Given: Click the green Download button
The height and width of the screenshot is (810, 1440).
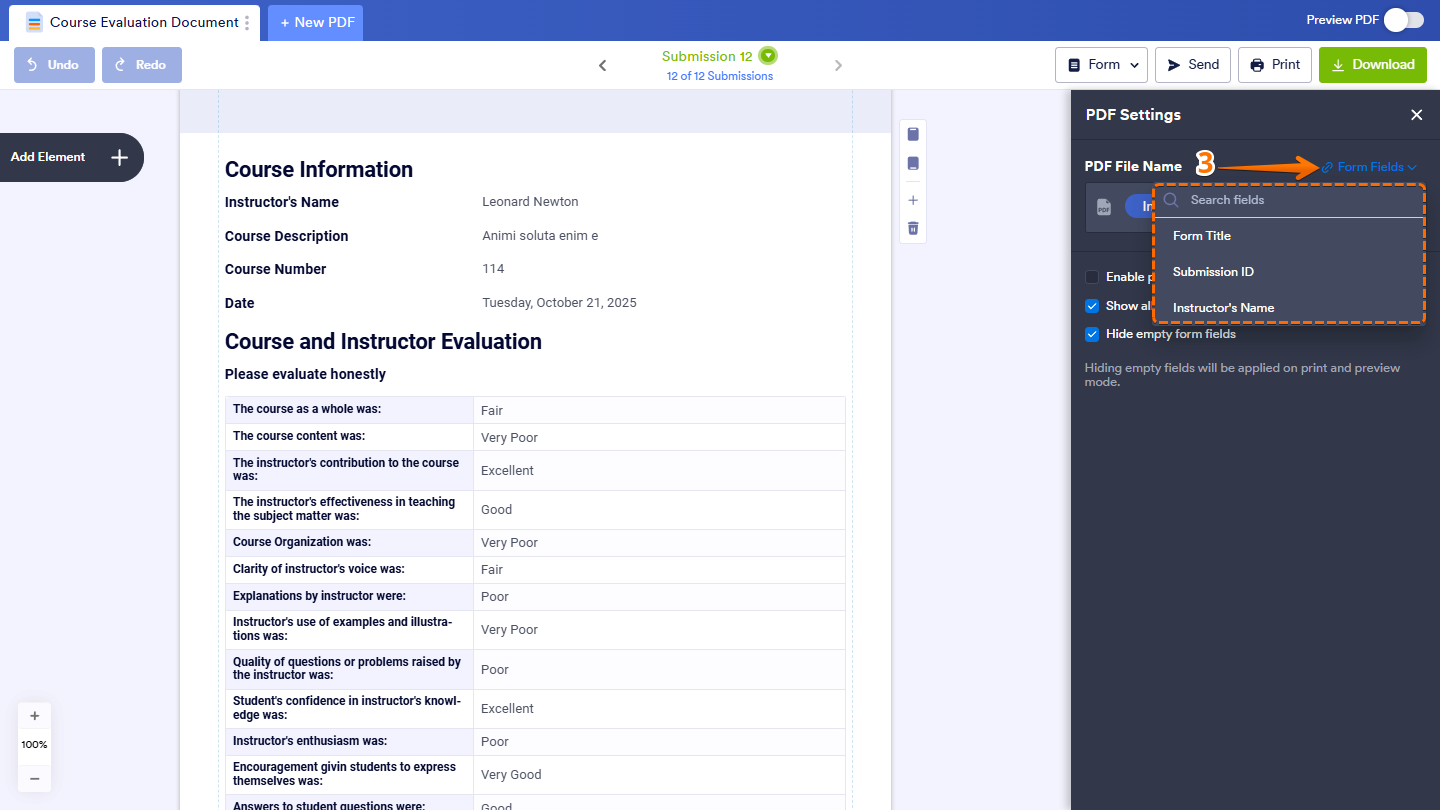Looking at the screenshot, I should pos(1372,65).
